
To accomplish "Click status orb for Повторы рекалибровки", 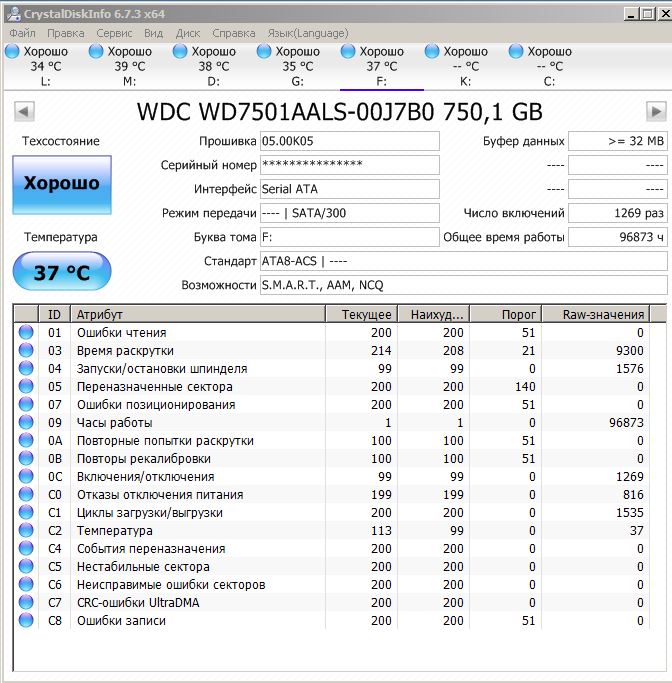I will point(26,458).
